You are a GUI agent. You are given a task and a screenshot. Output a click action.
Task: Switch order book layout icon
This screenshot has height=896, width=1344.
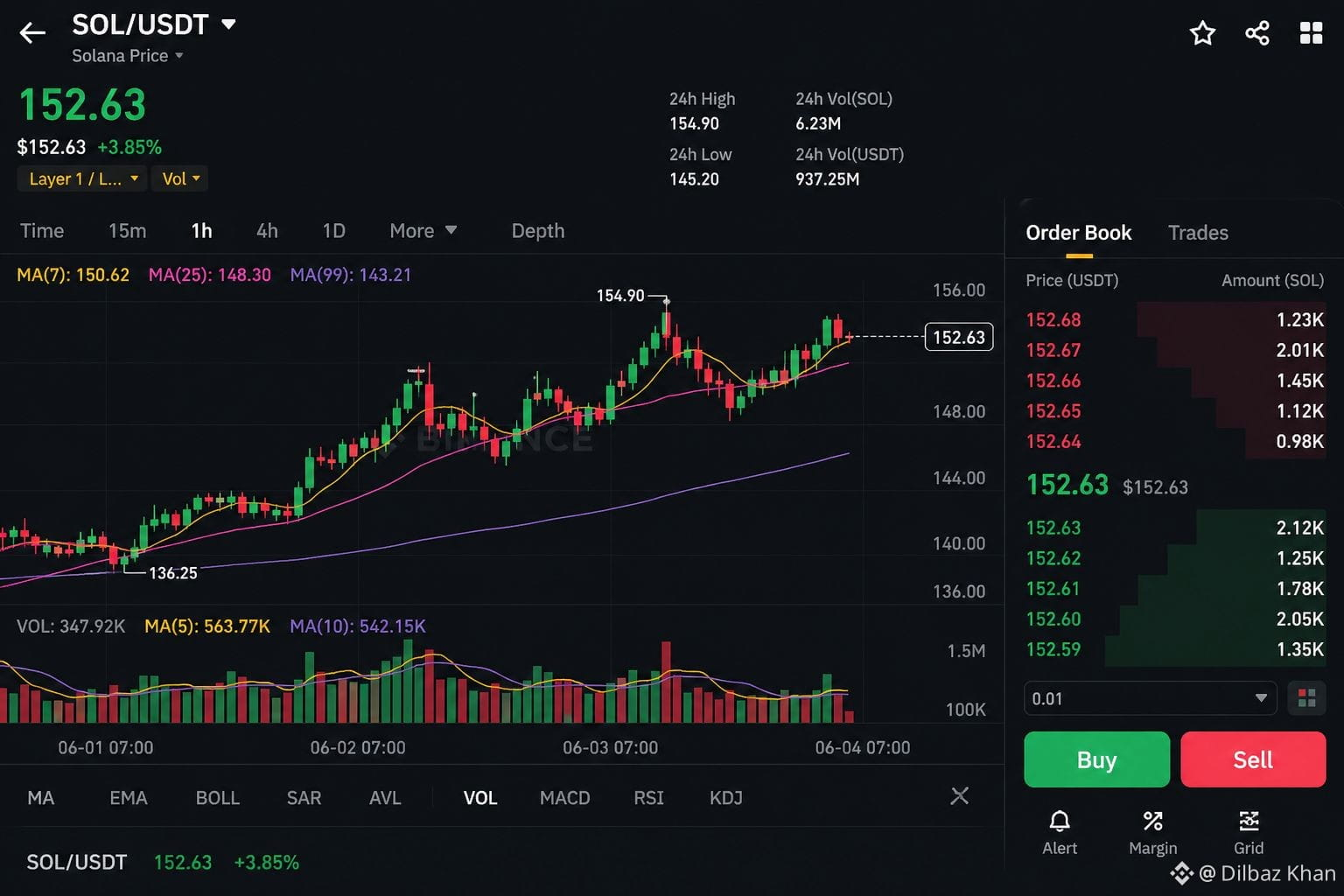(x=1306, y=698)
